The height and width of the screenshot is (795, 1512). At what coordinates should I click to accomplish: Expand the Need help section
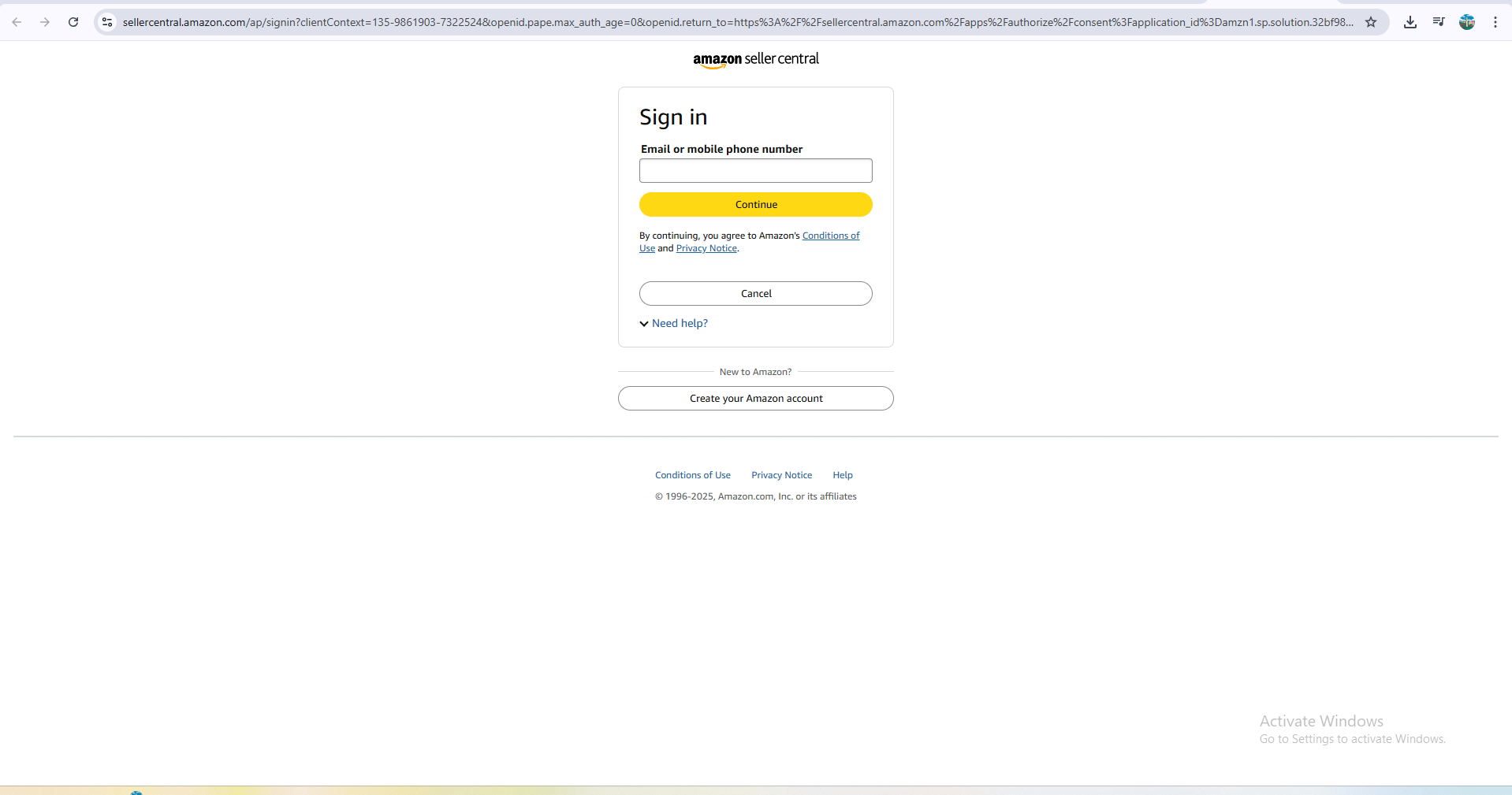[x=679, y=323]
